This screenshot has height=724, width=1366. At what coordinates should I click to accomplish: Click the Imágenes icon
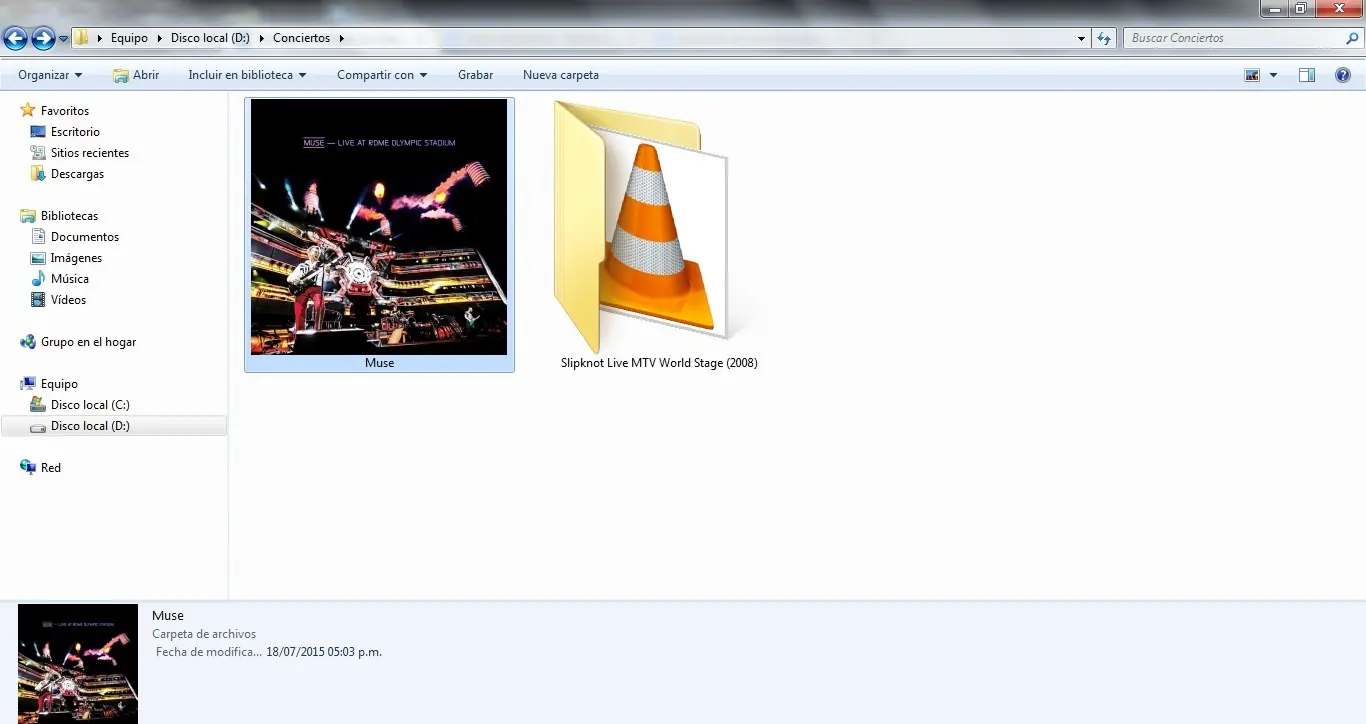click(38, 257)
